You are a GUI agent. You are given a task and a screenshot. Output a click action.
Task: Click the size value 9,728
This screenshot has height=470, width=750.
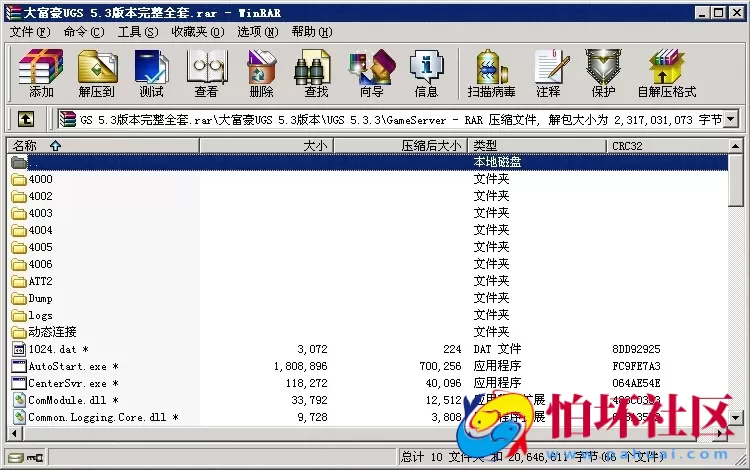click(x=312, y=417)
